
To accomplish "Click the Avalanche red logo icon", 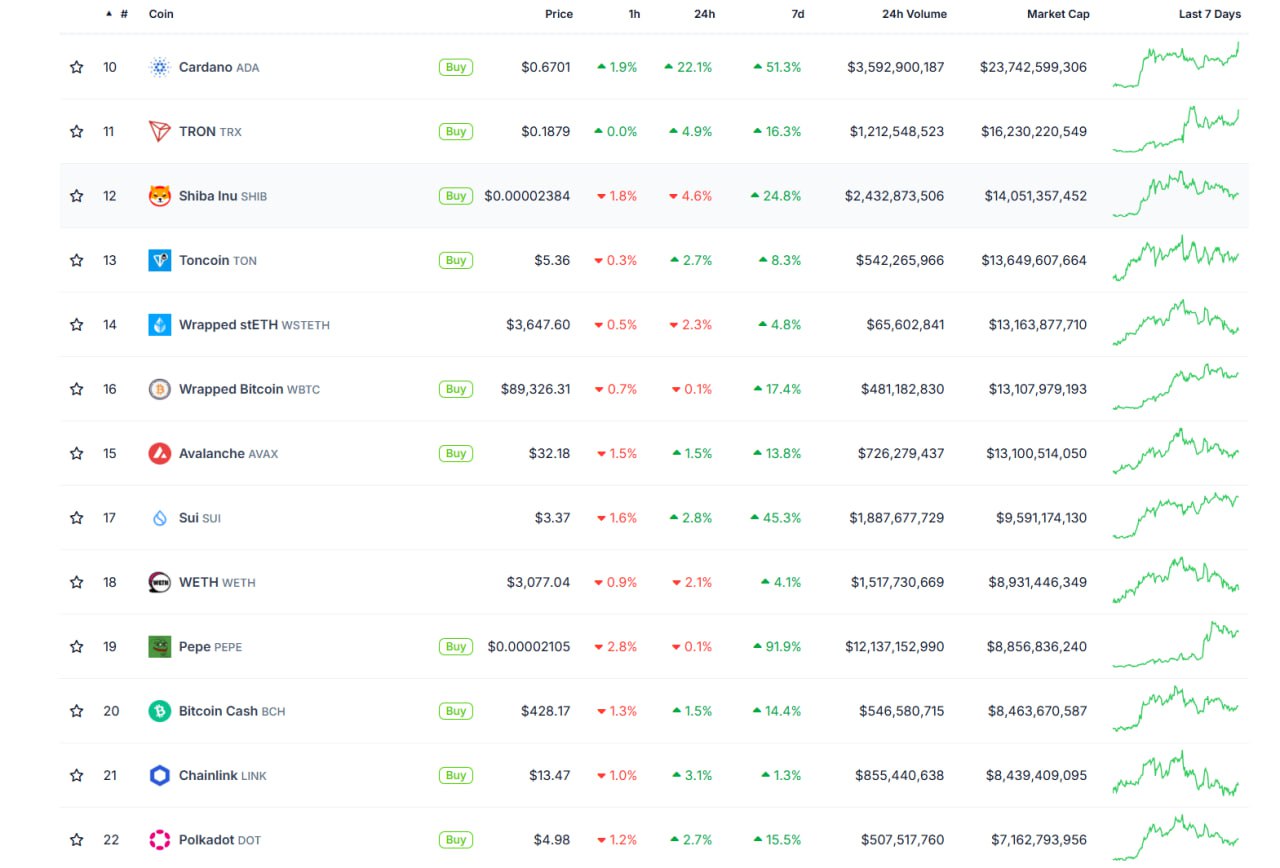I will [x=160, y=453].
